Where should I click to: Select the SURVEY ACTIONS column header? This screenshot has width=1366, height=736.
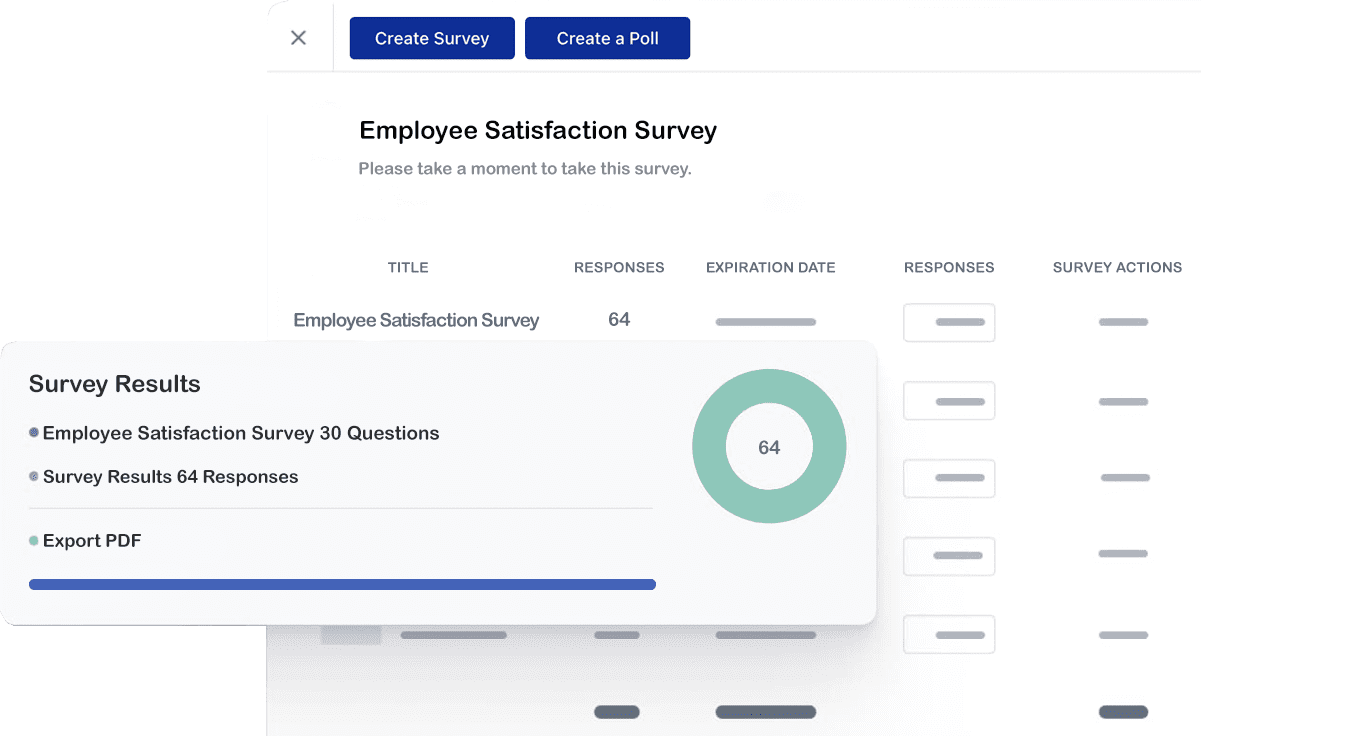tap(1117, 267)
